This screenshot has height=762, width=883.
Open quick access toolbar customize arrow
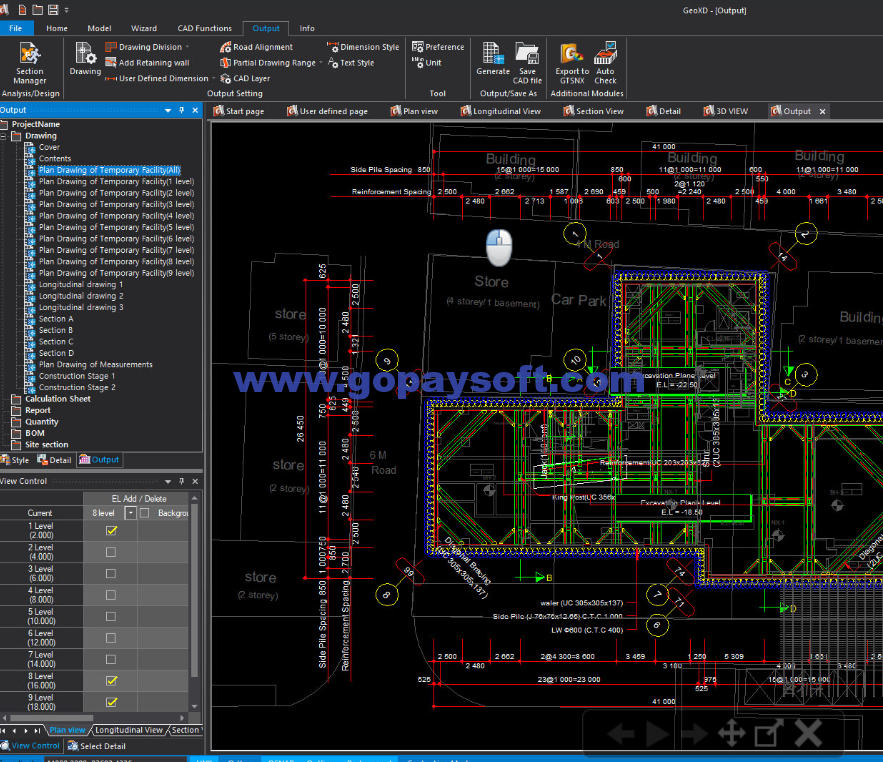[x=66, y=10]
